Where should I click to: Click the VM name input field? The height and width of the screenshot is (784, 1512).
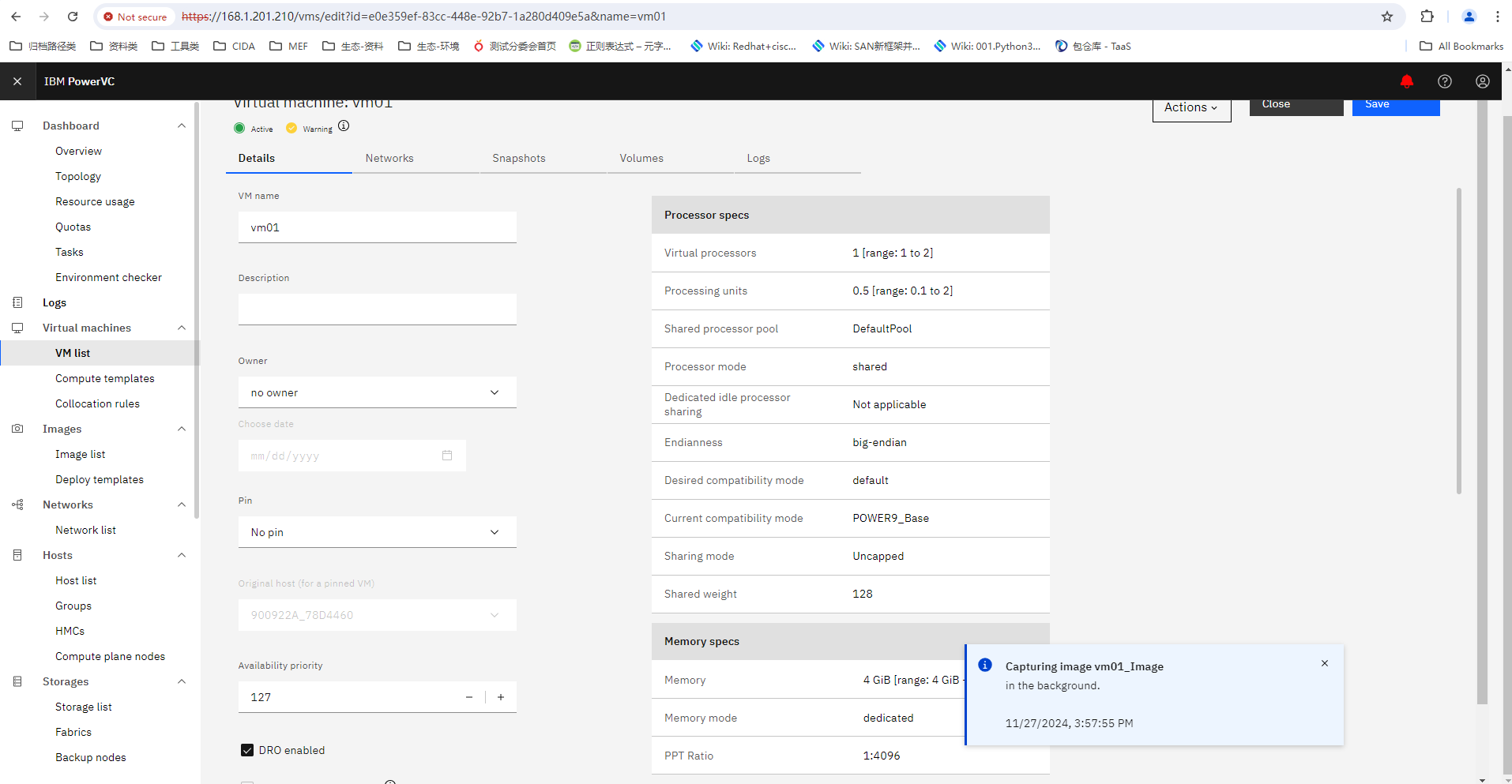(x=378, y=227)
